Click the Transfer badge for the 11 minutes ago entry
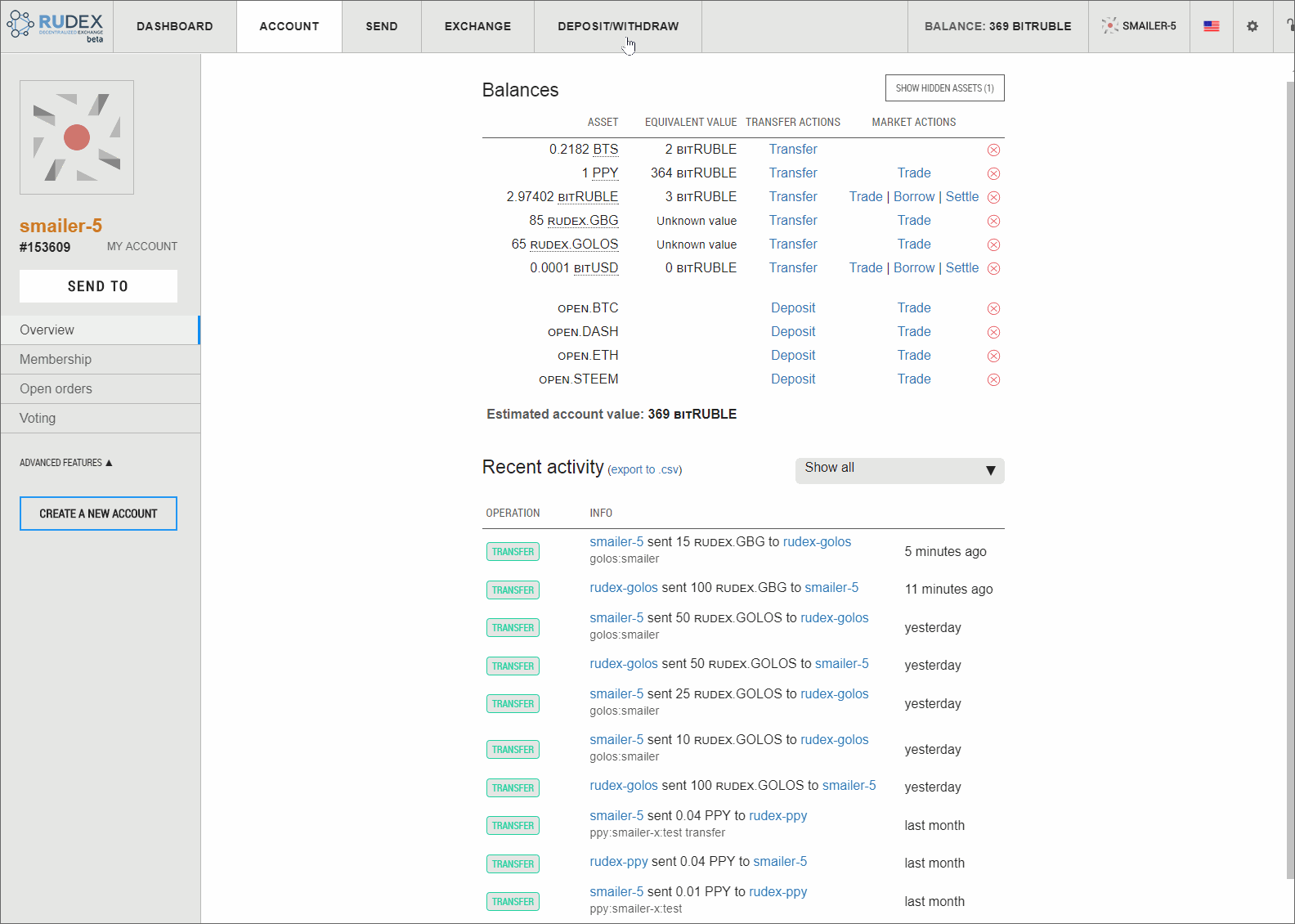Viewport: 1295px width, 924px height. coord(513,590)
